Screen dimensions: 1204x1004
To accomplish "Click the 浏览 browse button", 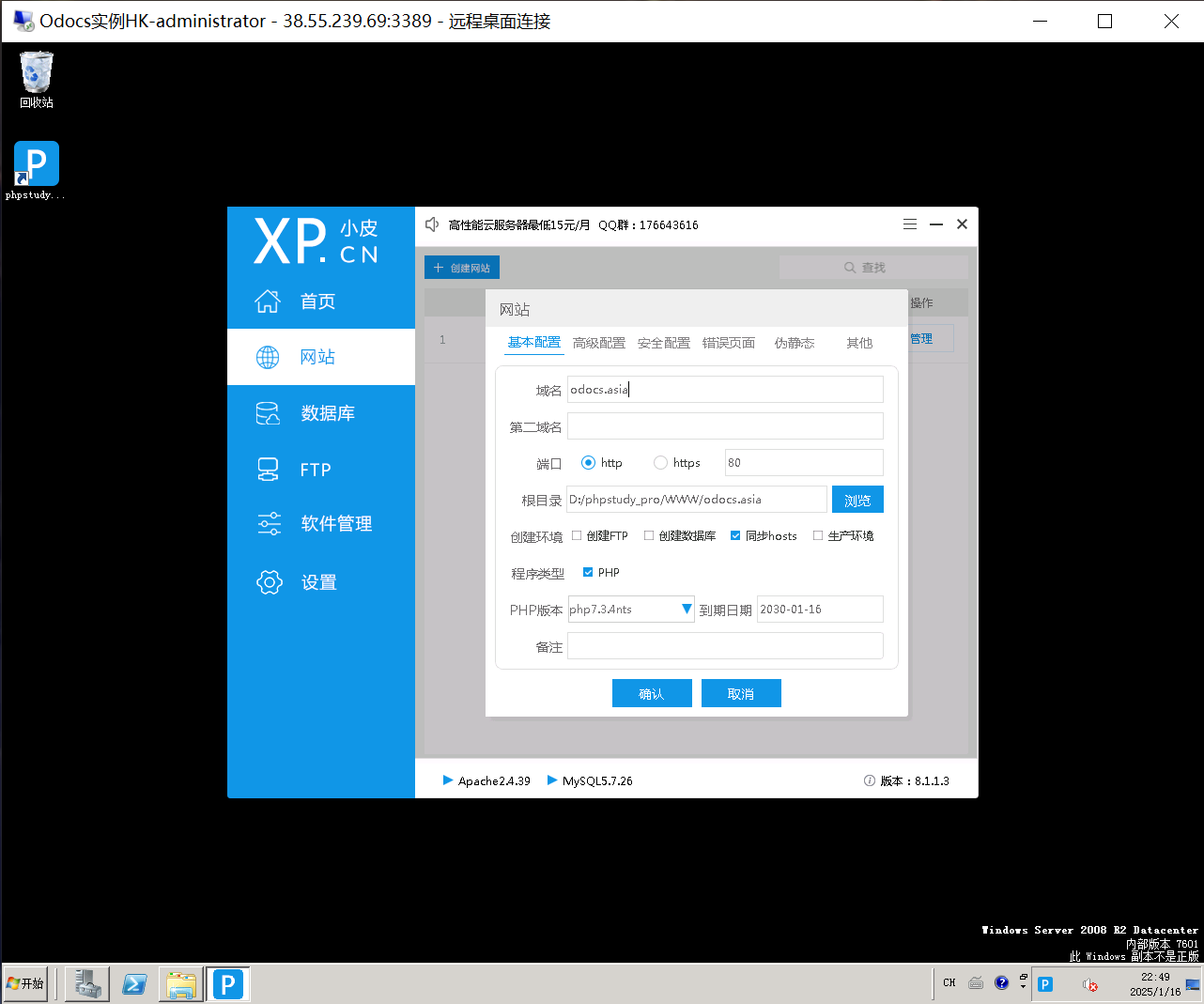I will pyautogui.click(x=857, y=500).
